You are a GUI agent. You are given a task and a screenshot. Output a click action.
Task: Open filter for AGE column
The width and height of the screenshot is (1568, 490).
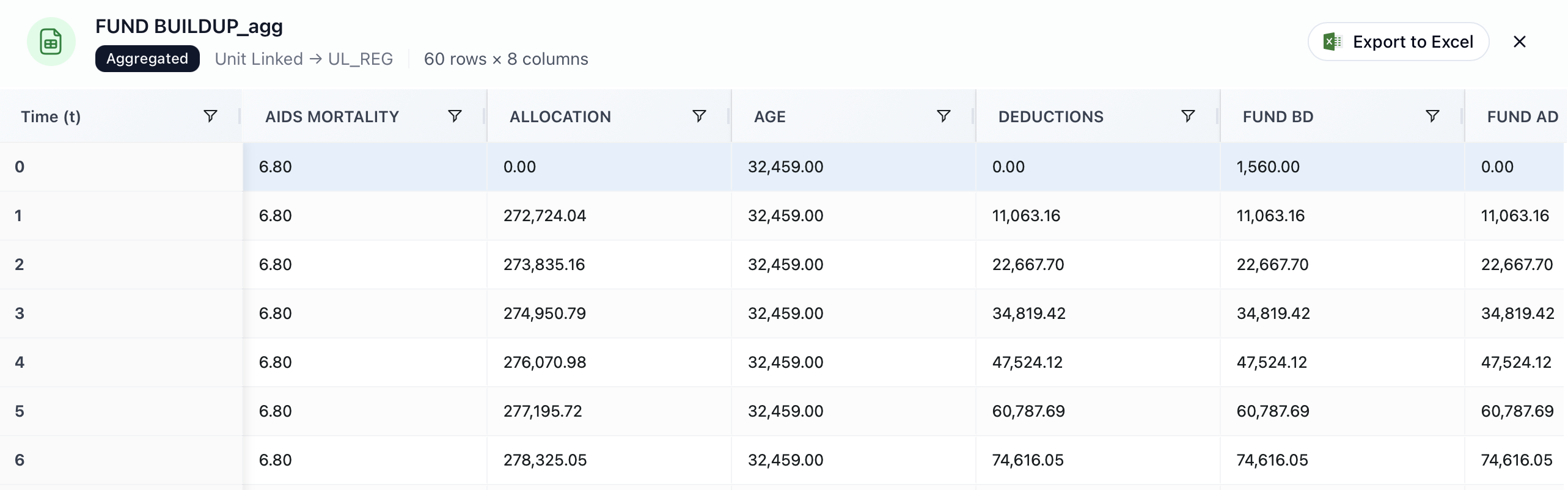[x=943, y=116]
